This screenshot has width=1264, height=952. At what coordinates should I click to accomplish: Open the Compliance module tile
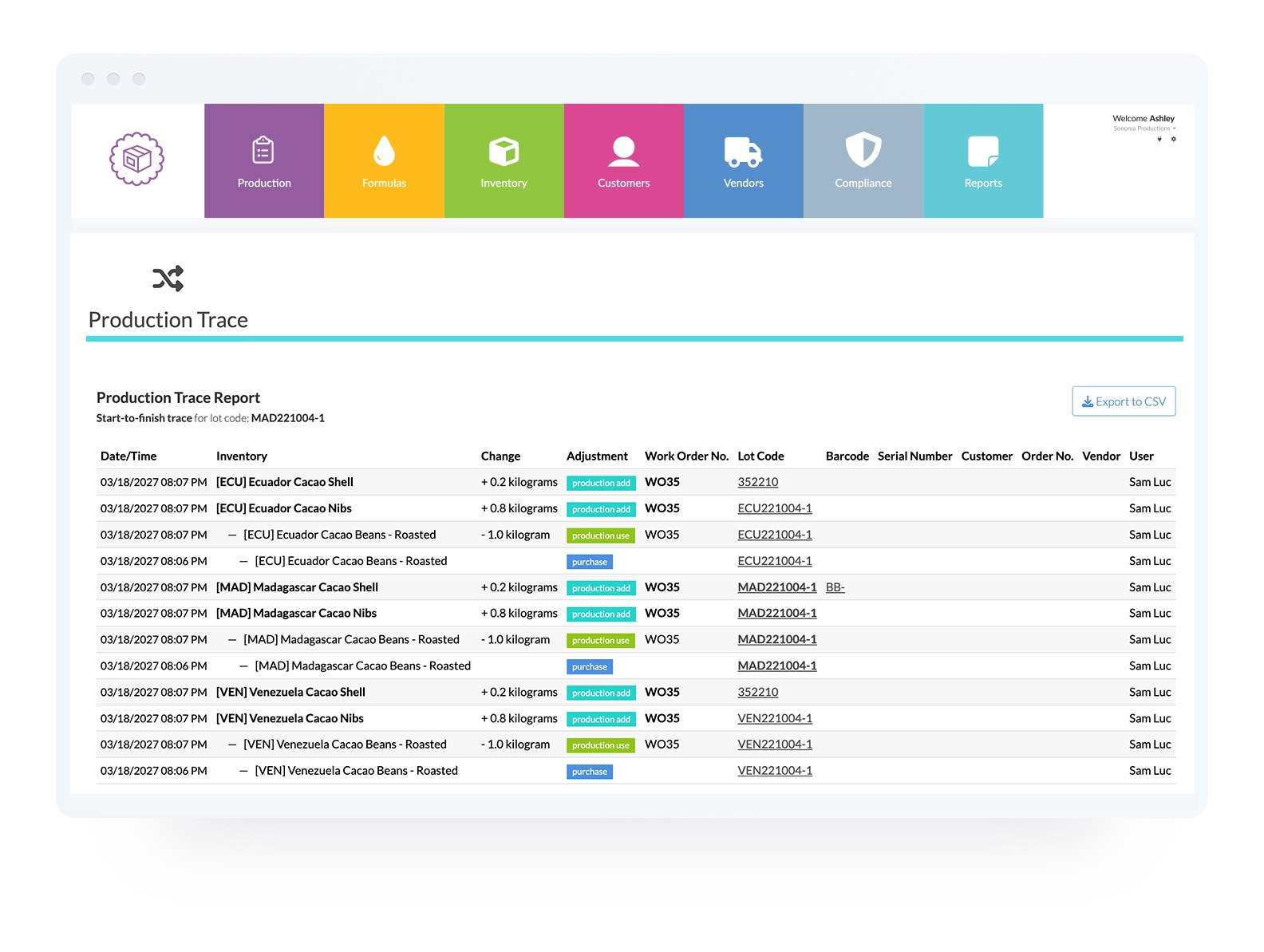pos(863,160)
